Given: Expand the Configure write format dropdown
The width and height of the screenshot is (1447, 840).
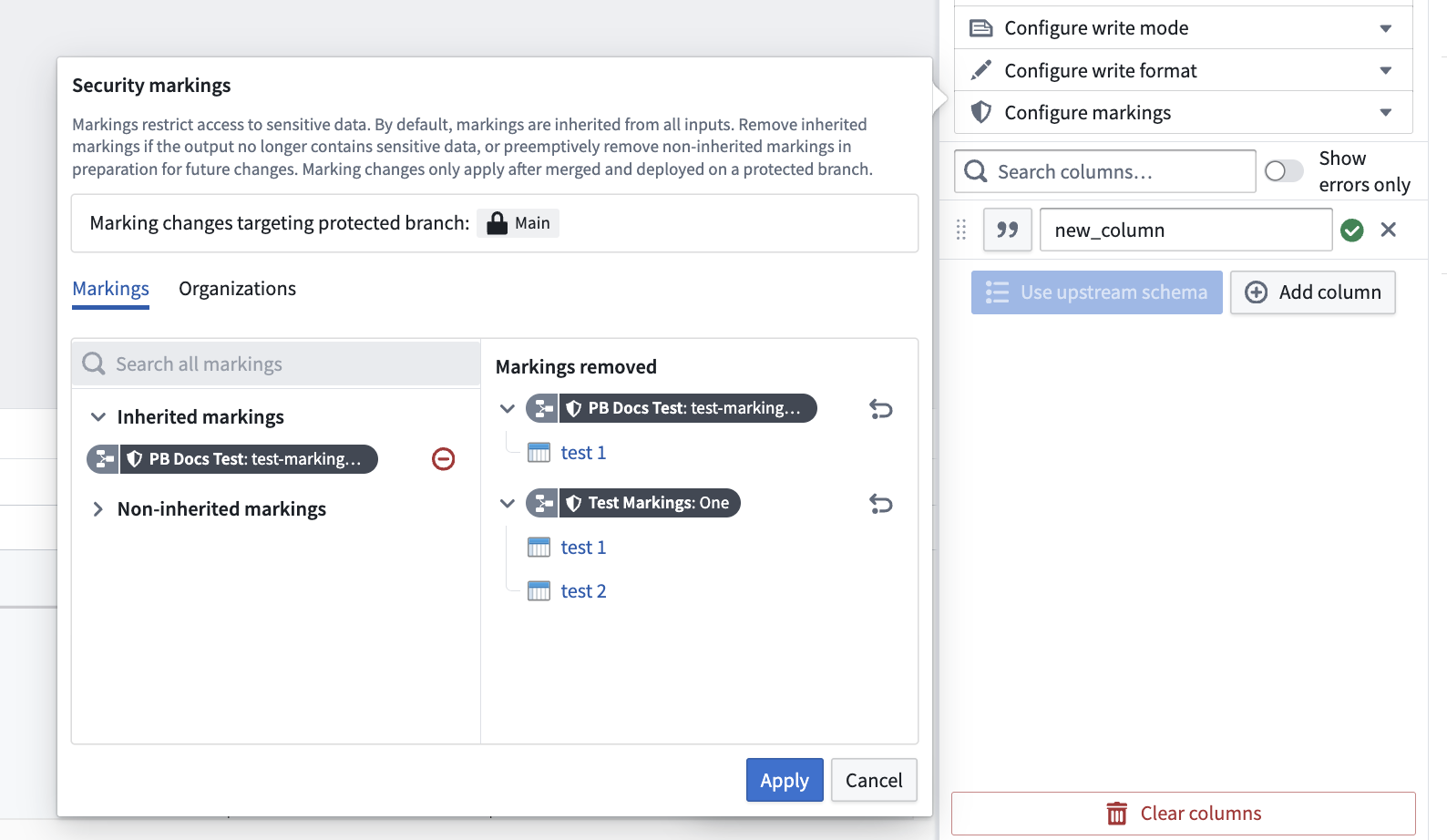Looking at the screenshot, I should tap(1385, 70).
